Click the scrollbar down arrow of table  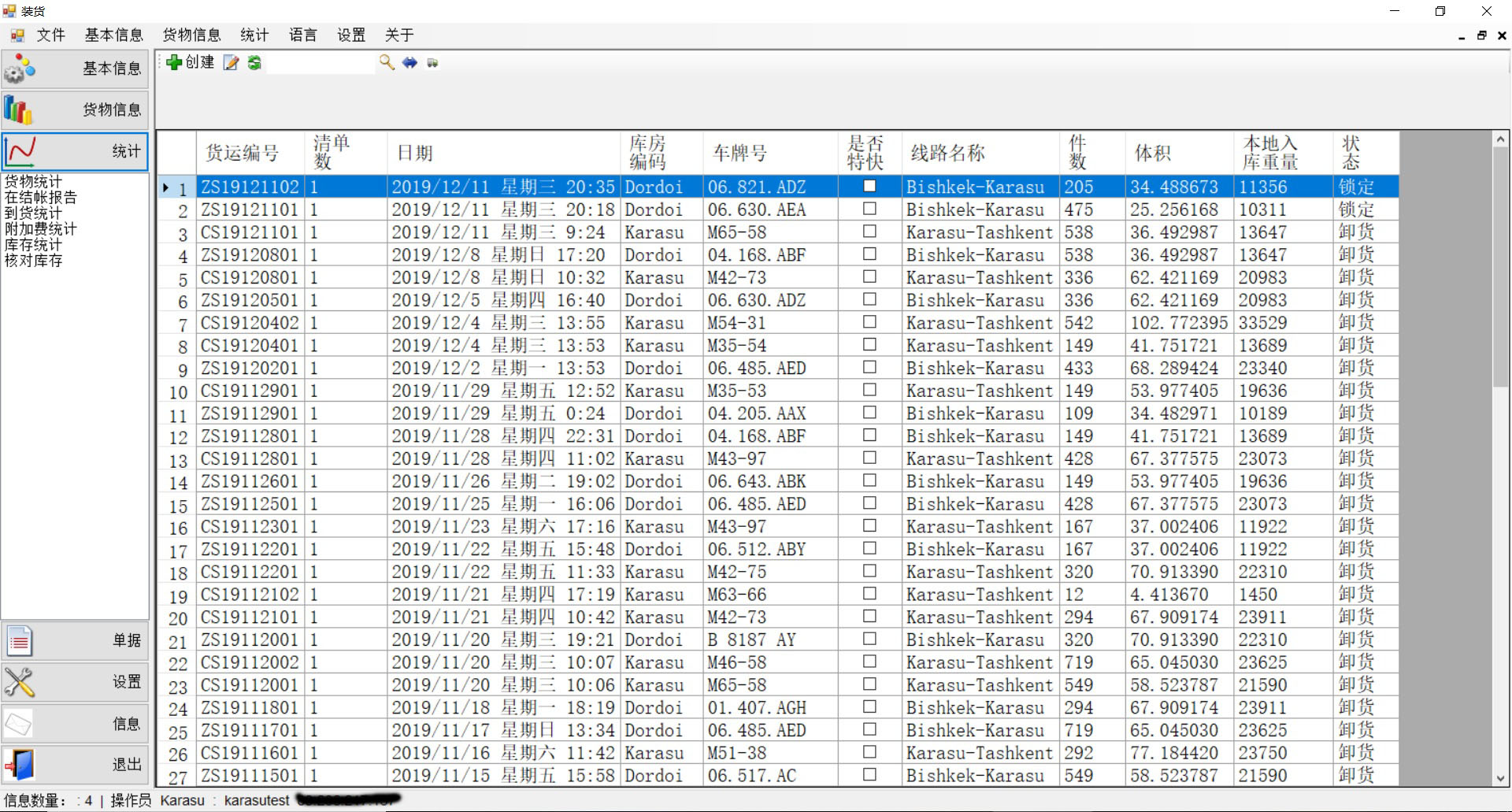point(1499,778)
